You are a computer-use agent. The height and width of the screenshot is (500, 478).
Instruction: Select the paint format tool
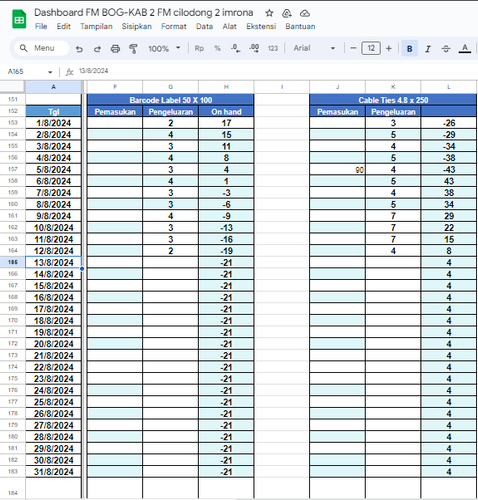[133, 49]
